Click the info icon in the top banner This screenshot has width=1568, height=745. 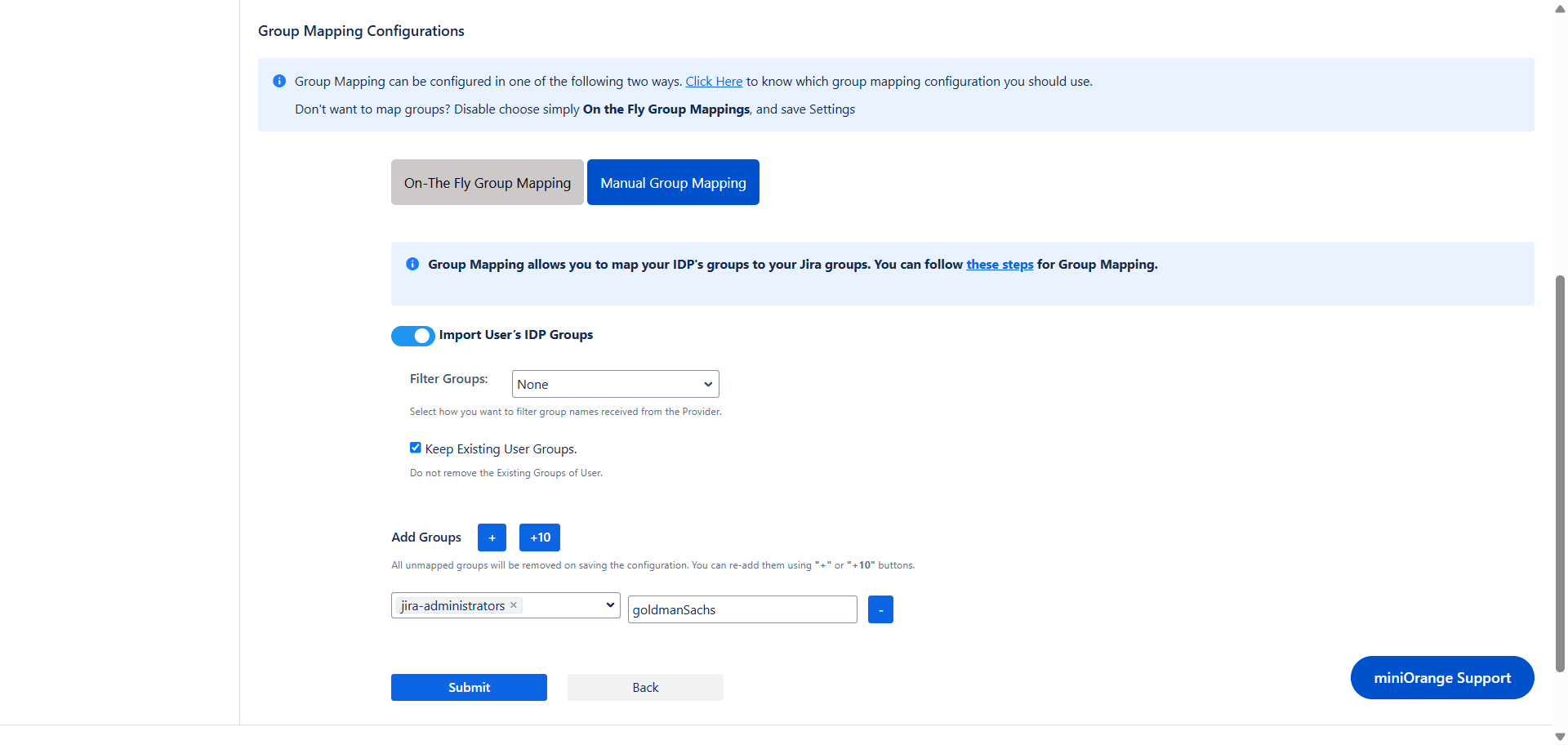pyautogui.click(x=279, y=82)
